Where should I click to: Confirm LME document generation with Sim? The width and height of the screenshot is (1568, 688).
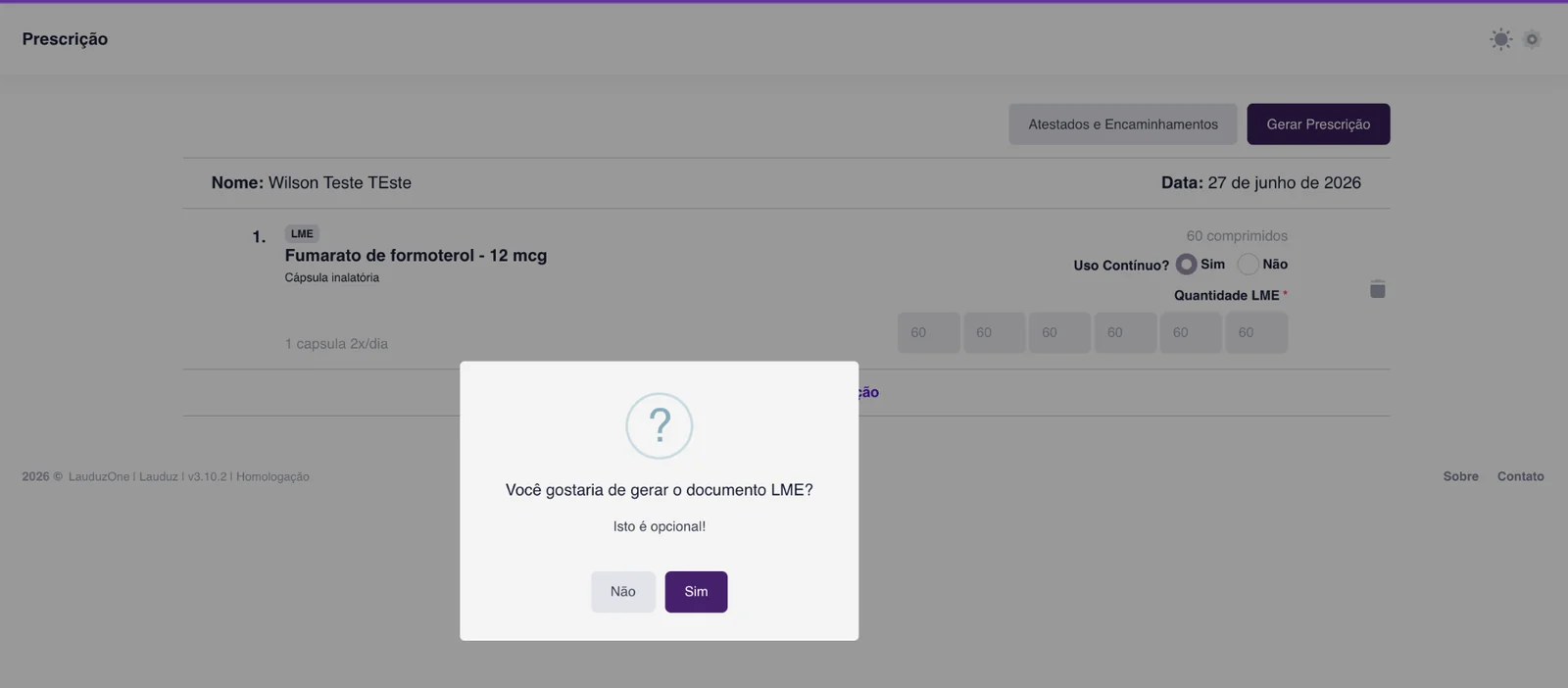click(x=696, y=592)
